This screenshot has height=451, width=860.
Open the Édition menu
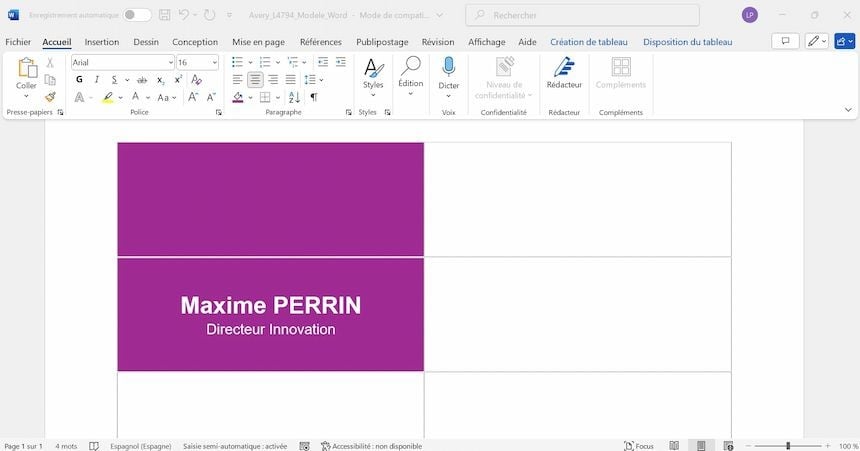(410, 76)
